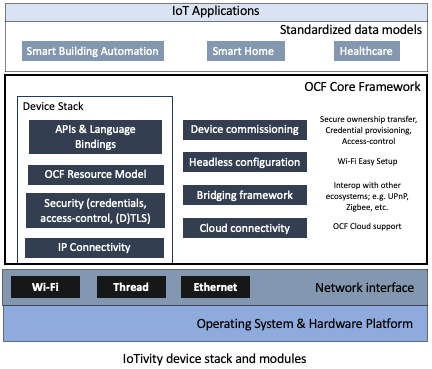This screenshot has height=369, width=432.
Task: Click the OCF Core Framework title
Action: [x=362, y=87]
